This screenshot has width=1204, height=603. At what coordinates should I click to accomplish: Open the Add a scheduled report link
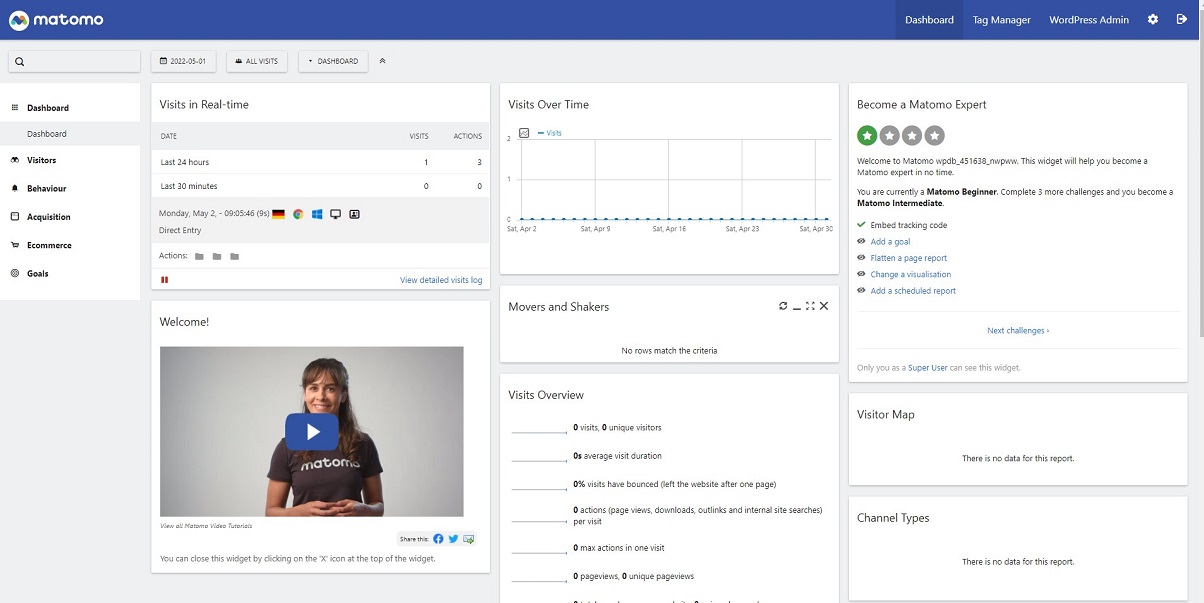point(913,291)
